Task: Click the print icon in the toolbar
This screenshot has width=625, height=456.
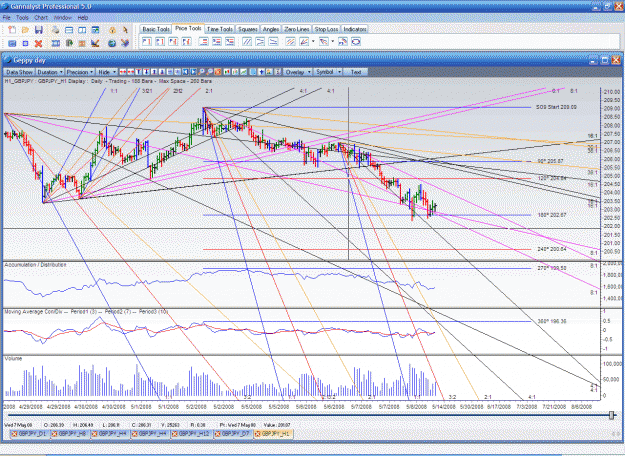Action: [55, 30]
